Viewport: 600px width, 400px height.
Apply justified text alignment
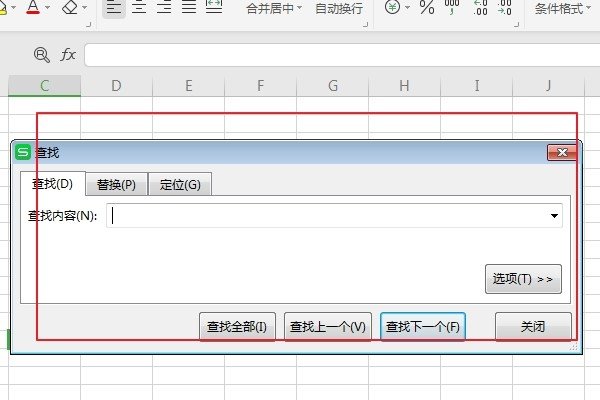pos(189,7)
